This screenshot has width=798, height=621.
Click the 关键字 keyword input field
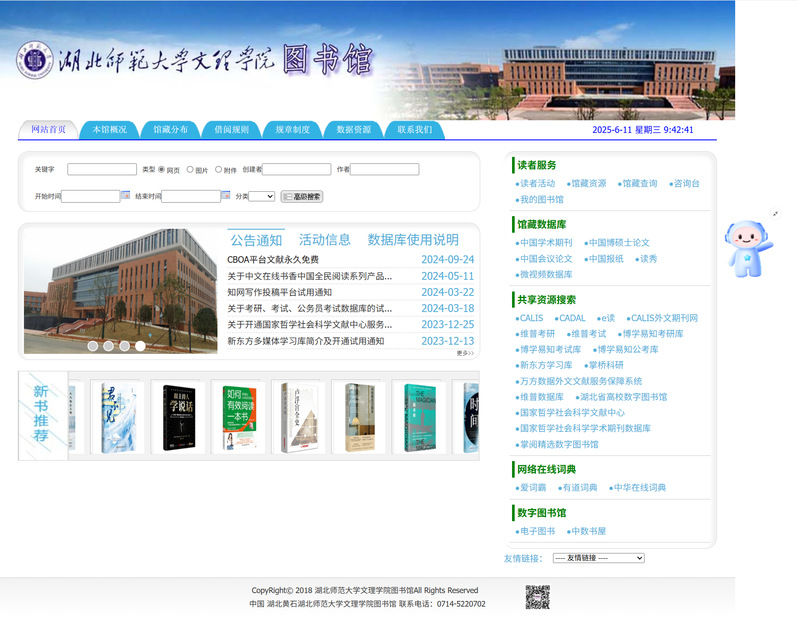102,170
